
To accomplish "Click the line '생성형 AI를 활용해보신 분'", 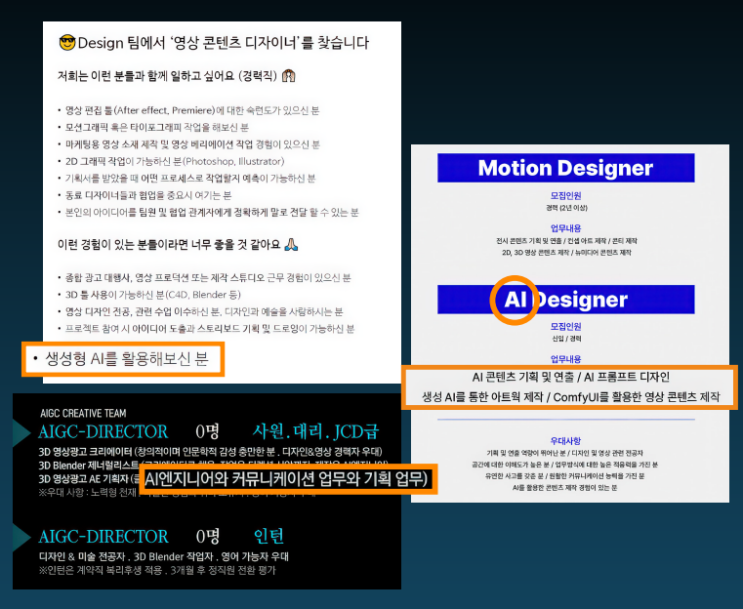I will 127,359.
